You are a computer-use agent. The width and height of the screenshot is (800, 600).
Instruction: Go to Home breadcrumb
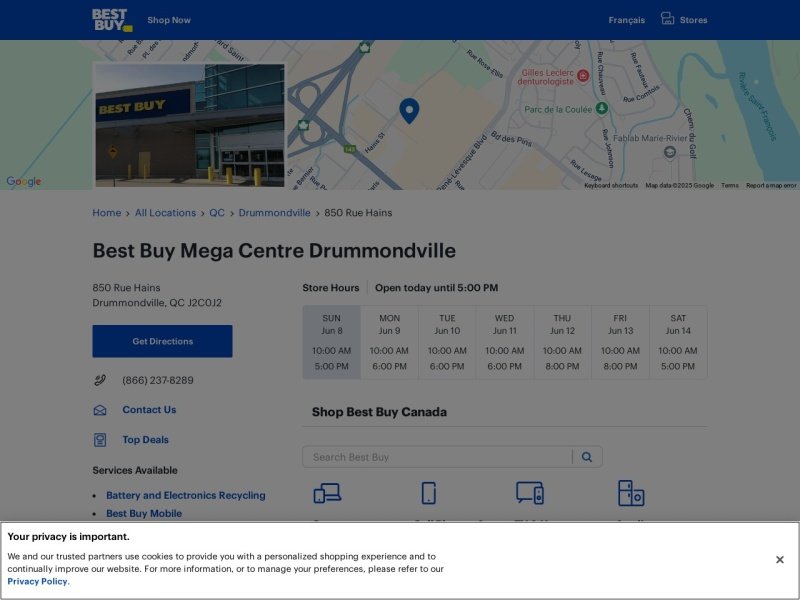pyautogui.click(x=107, y=213)
